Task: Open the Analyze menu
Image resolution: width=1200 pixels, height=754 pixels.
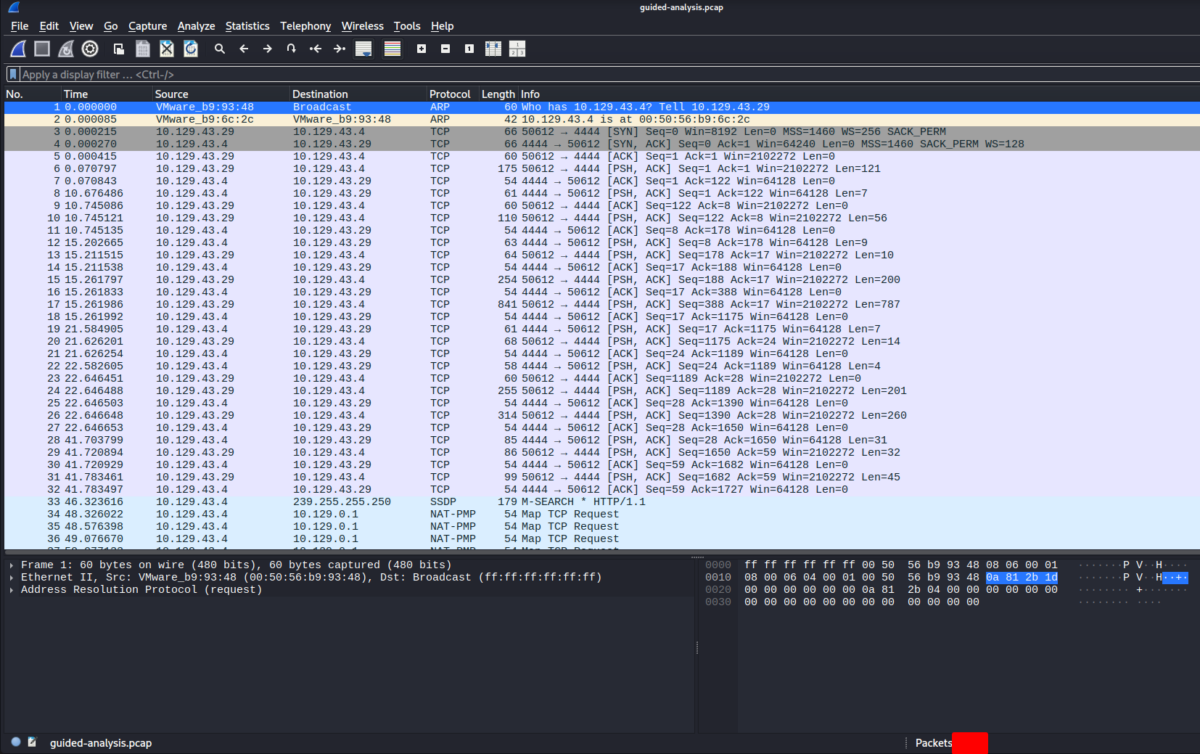Action: [196, 26]
